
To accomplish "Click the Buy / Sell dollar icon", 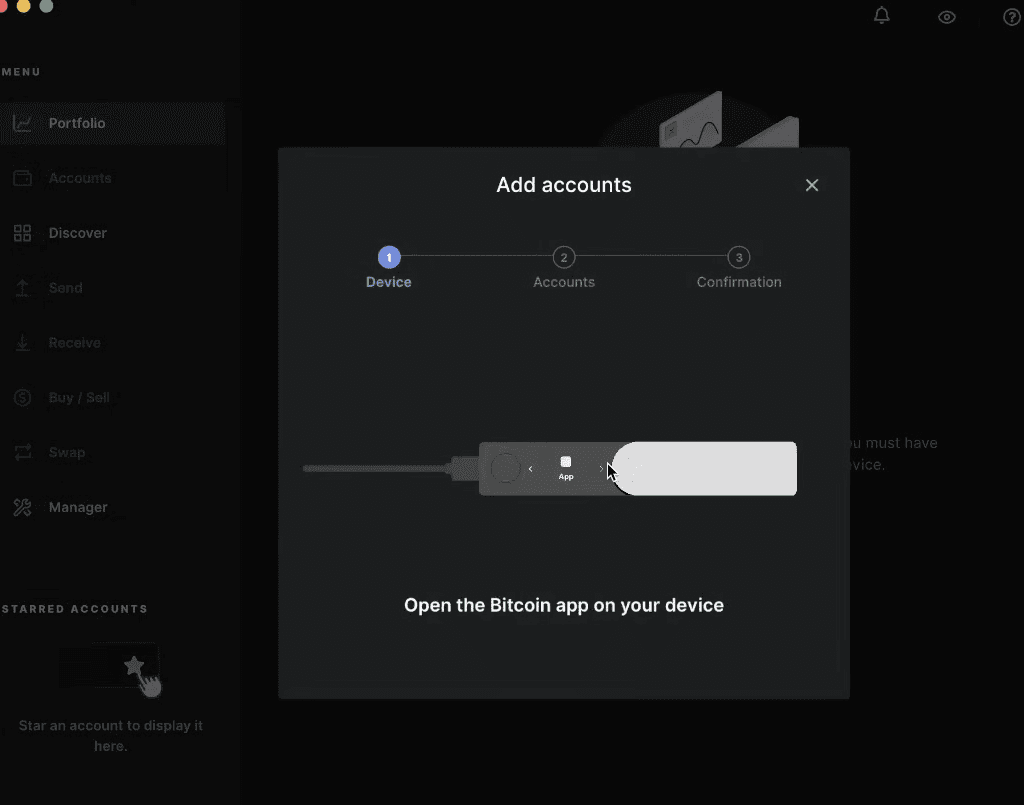I will [x=22, y=398].
